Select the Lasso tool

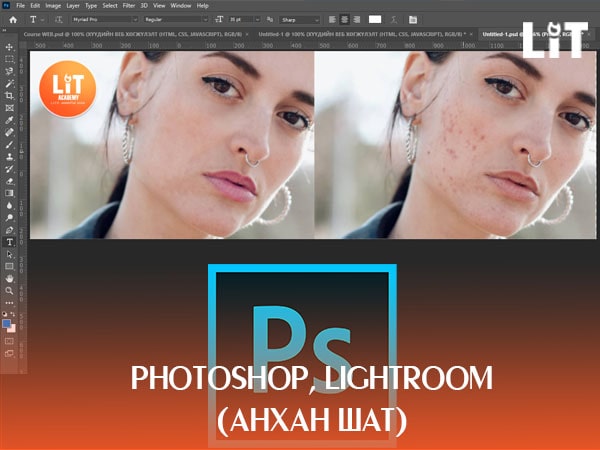[x=9, y=71]
